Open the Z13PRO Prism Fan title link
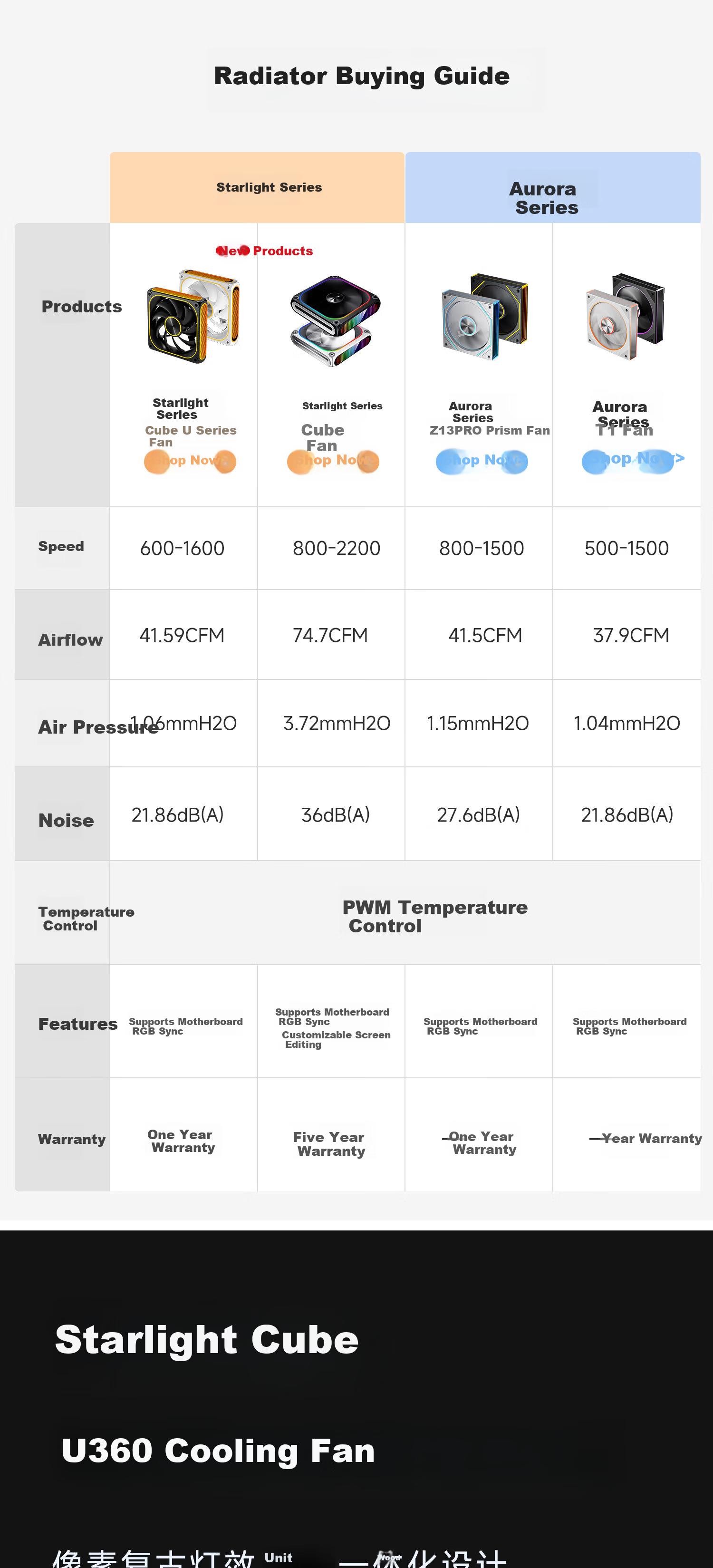The image size is (713, 1568). point(490,430)
